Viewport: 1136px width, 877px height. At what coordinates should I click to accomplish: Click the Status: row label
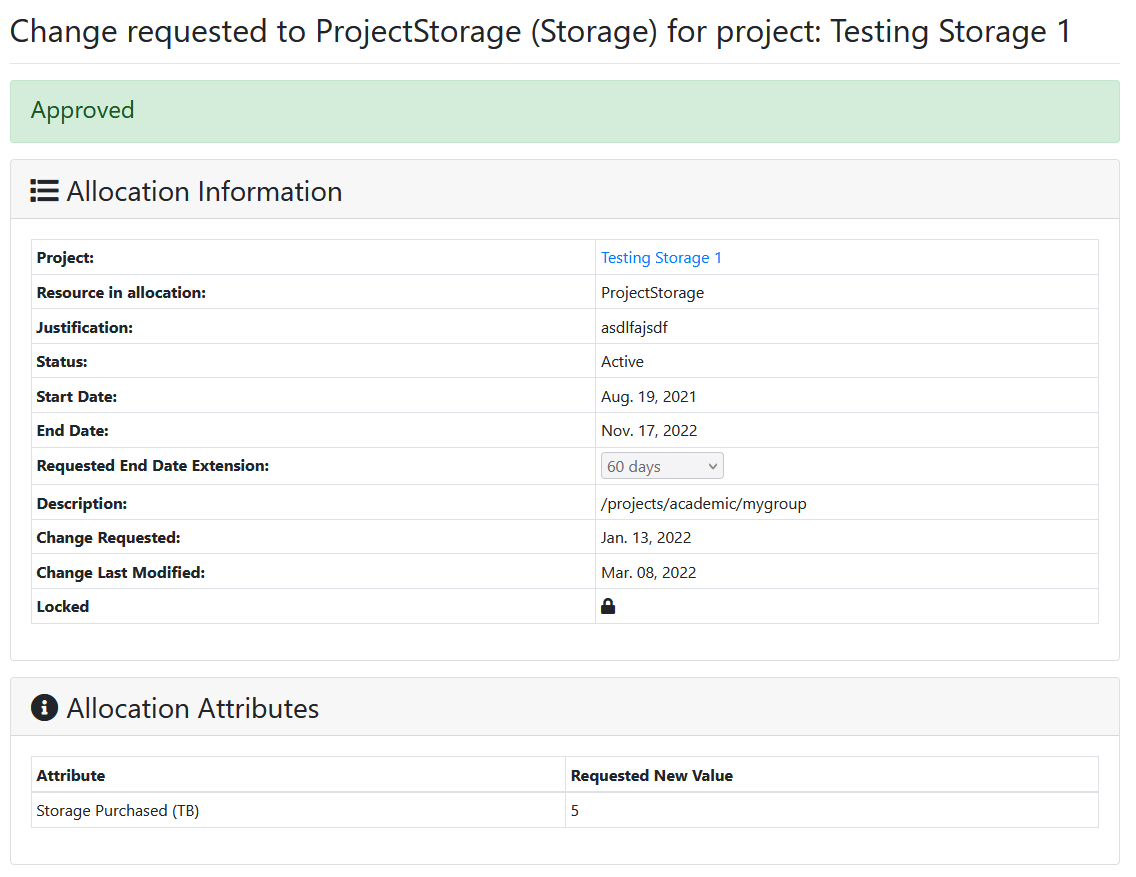click(62, 361)
